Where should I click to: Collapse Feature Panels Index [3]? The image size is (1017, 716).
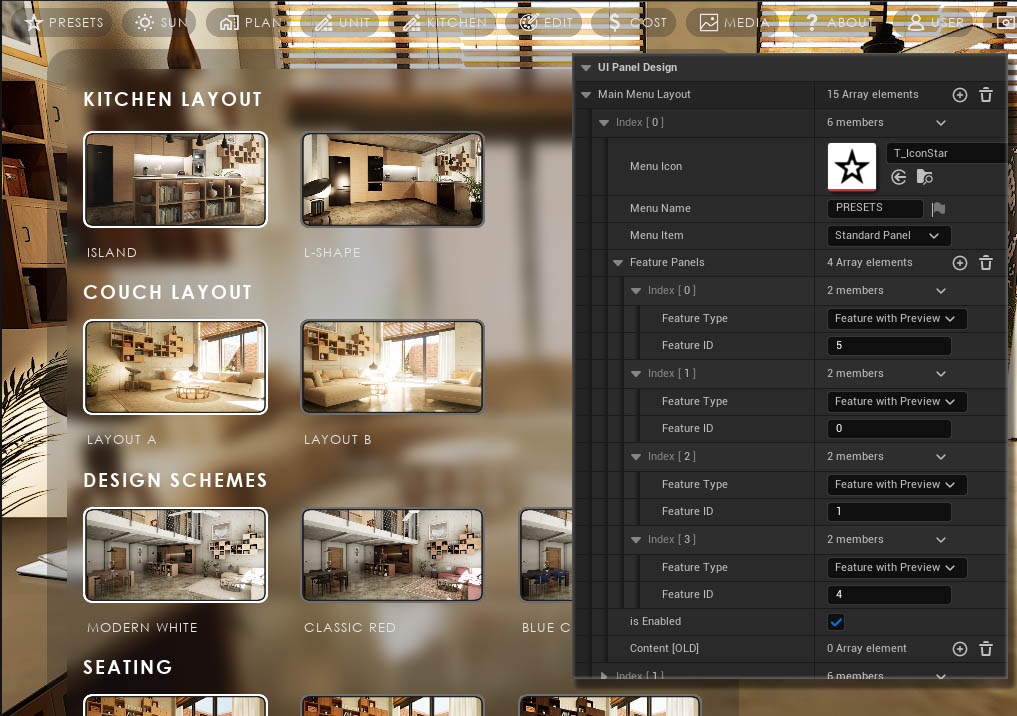click(636, 540)
